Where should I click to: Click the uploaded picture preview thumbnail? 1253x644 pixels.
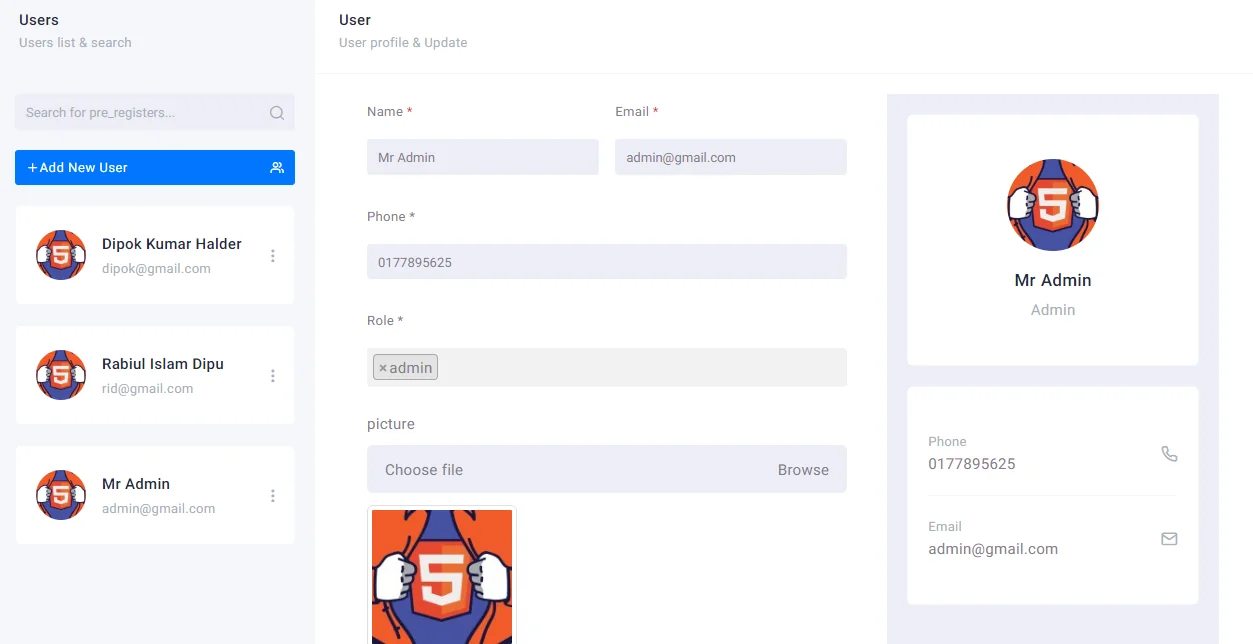pos(442,576)
